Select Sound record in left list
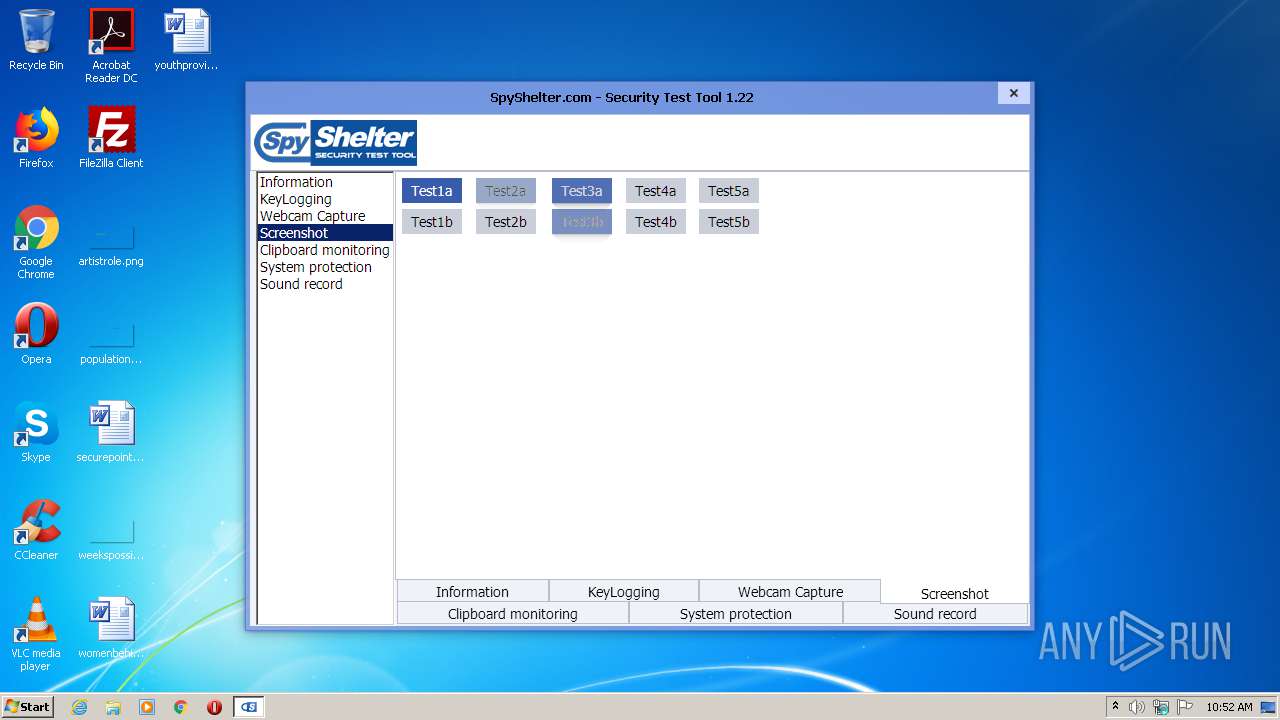Image resolution: width=1280 pixels, height=720 pixels. [325, 284]
